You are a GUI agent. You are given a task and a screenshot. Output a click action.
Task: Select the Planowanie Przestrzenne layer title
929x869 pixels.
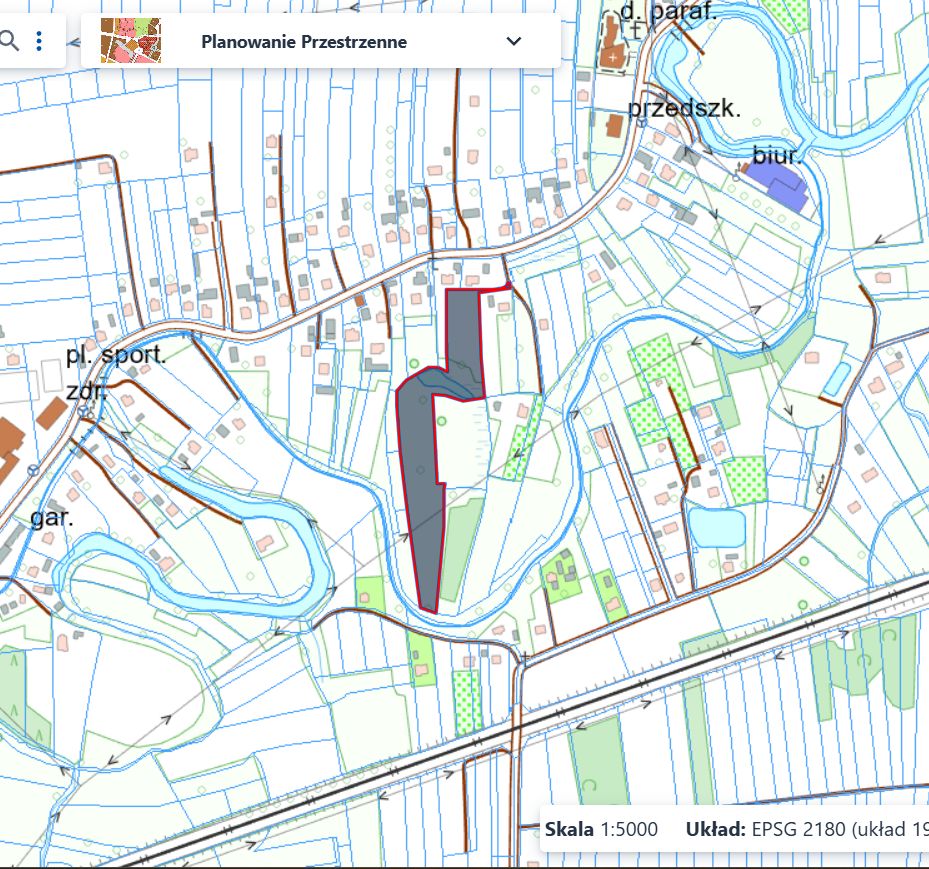coord(304,41)
